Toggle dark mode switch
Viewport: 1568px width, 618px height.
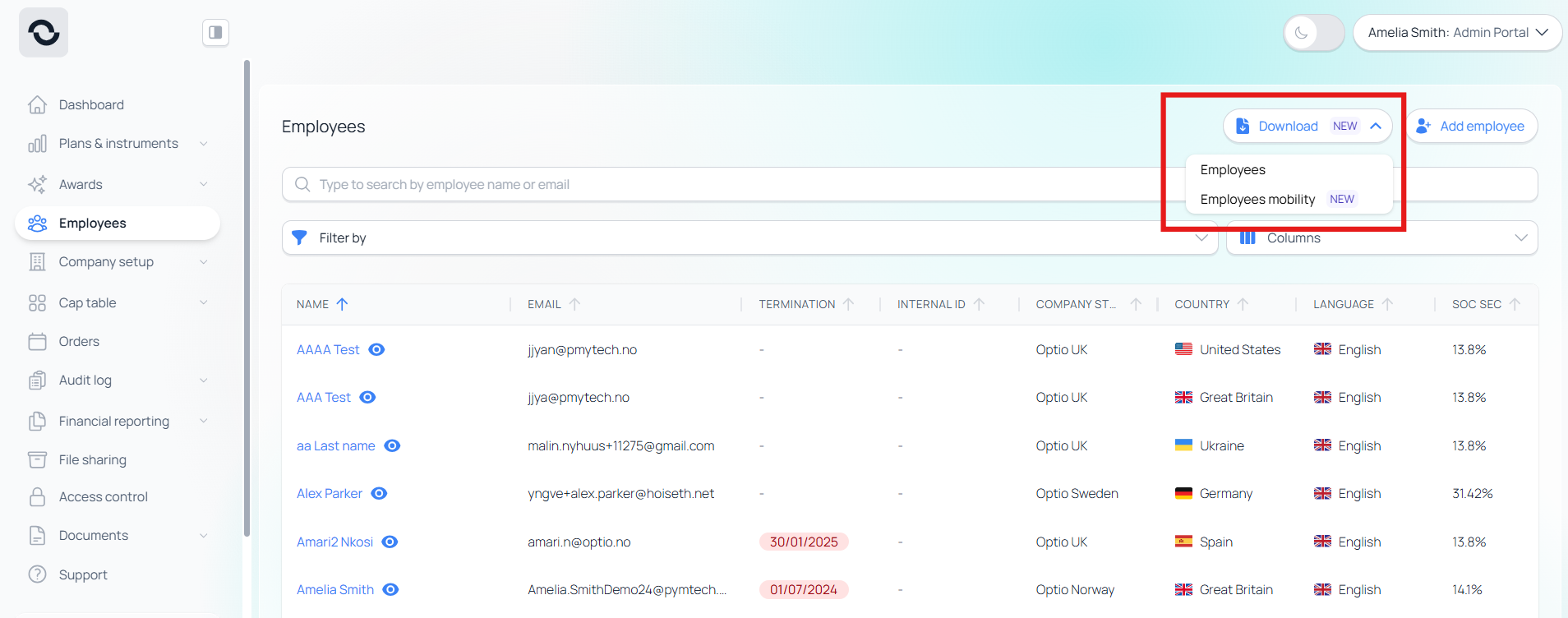(x=1313, y=33)
